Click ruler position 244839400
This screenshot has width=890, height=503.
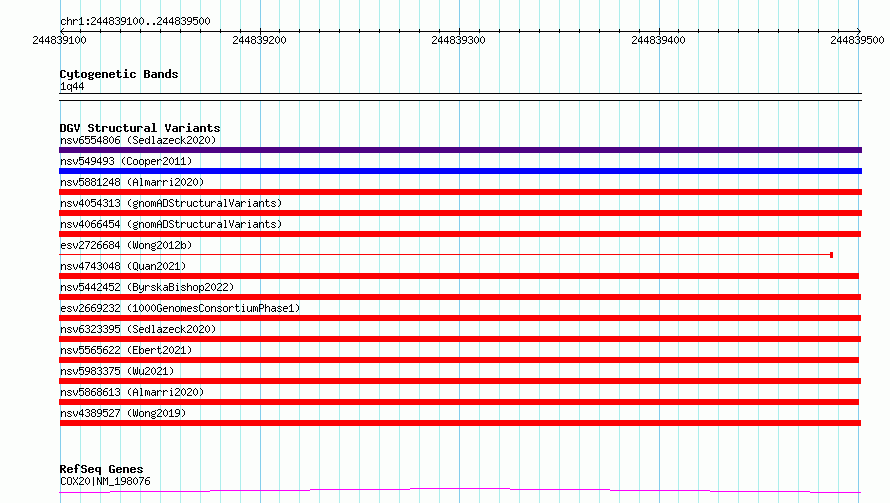pyautogui.click(x=658, y=40)
